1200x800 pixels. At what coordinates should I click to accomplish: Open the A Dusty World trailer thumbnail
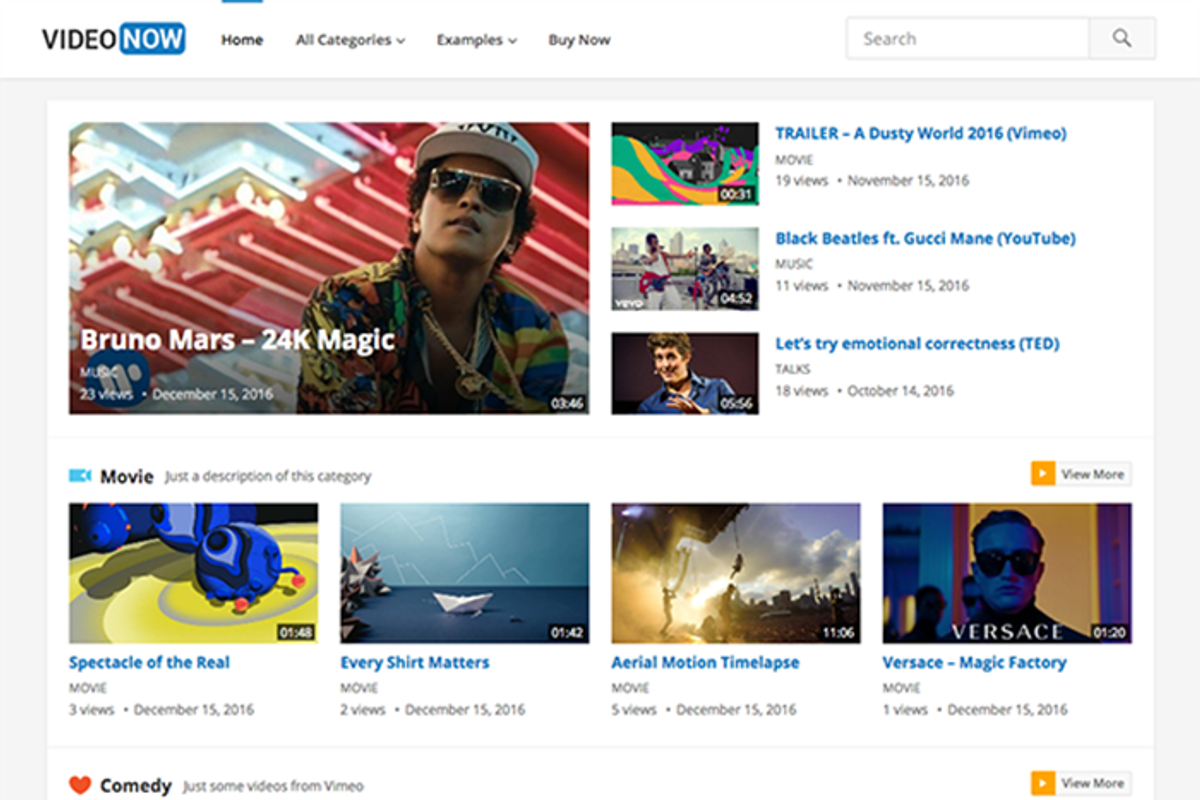[x=685, y=164]
